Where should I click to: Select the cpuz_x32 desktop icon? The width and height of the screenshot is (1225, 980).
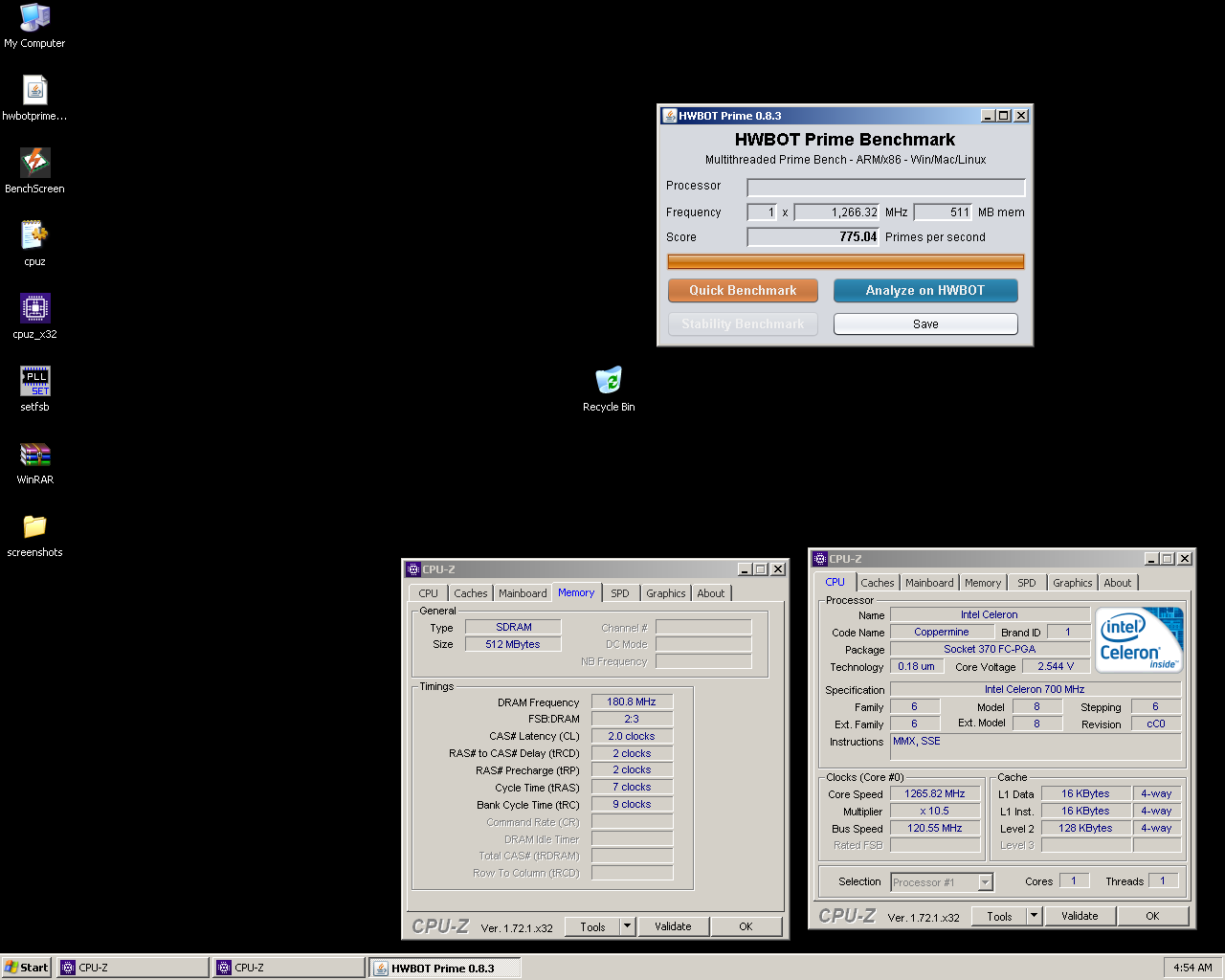click(x=34, y=308)
